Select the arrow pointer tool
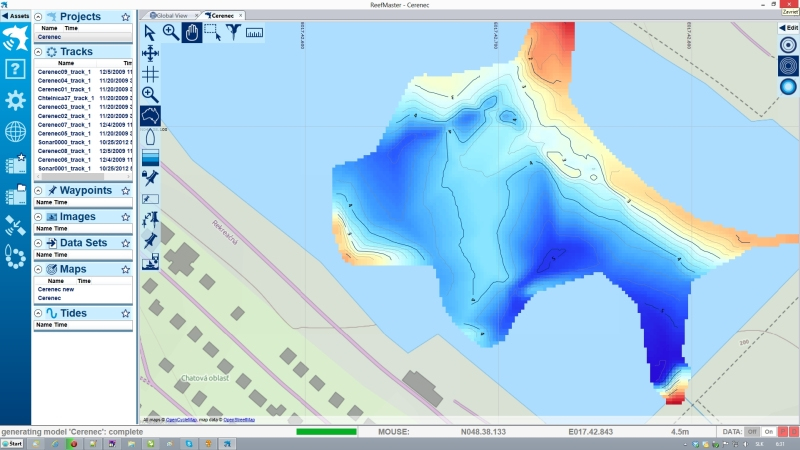The height and width of the screenshot is (450, 800). (150, 32)
